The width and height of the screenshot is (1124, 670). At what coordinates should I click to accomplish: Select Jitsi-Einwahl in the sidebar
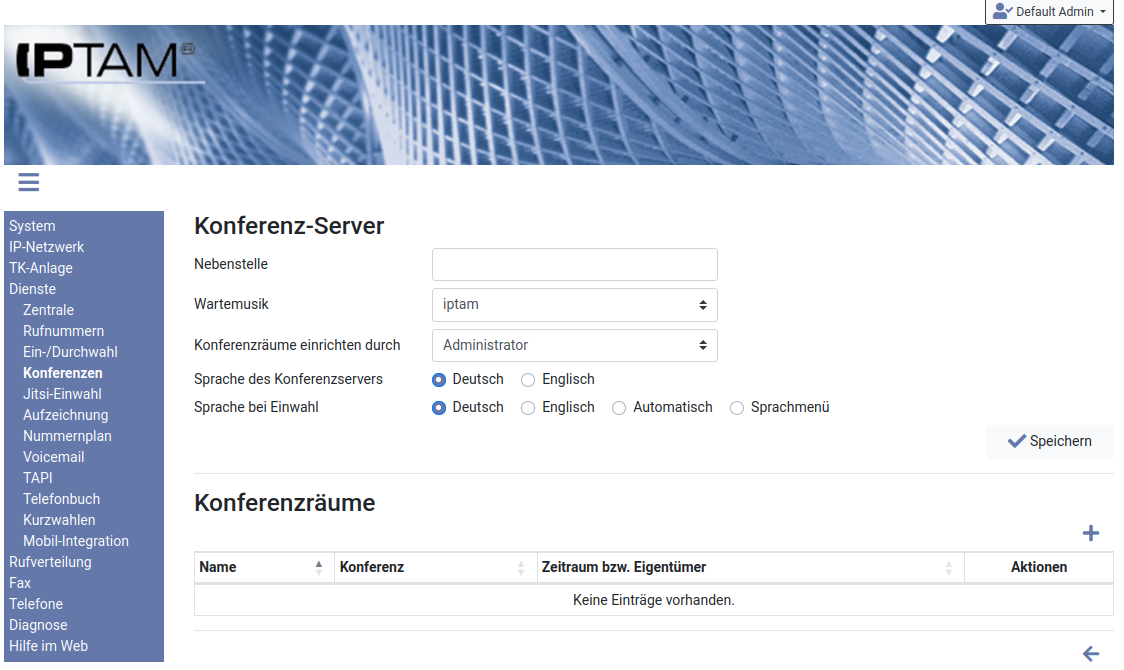pyautogui.click(x=62, y=394)
